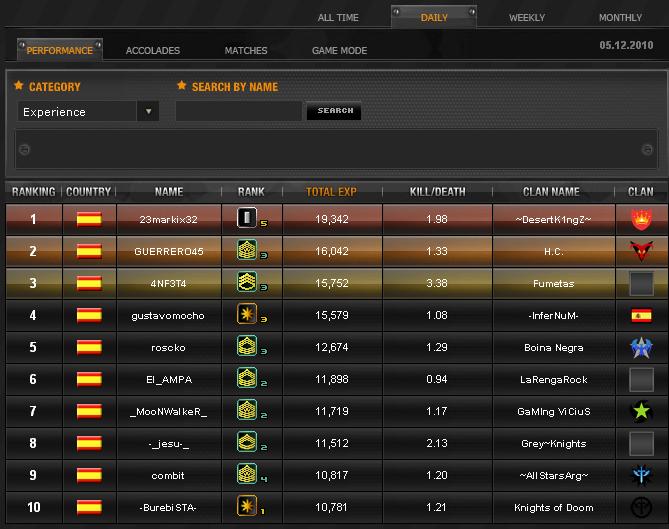The height and width of the screenshot is (529, 669).
Task: Click the Spain flag for rank 1
Action: [89, 219]
